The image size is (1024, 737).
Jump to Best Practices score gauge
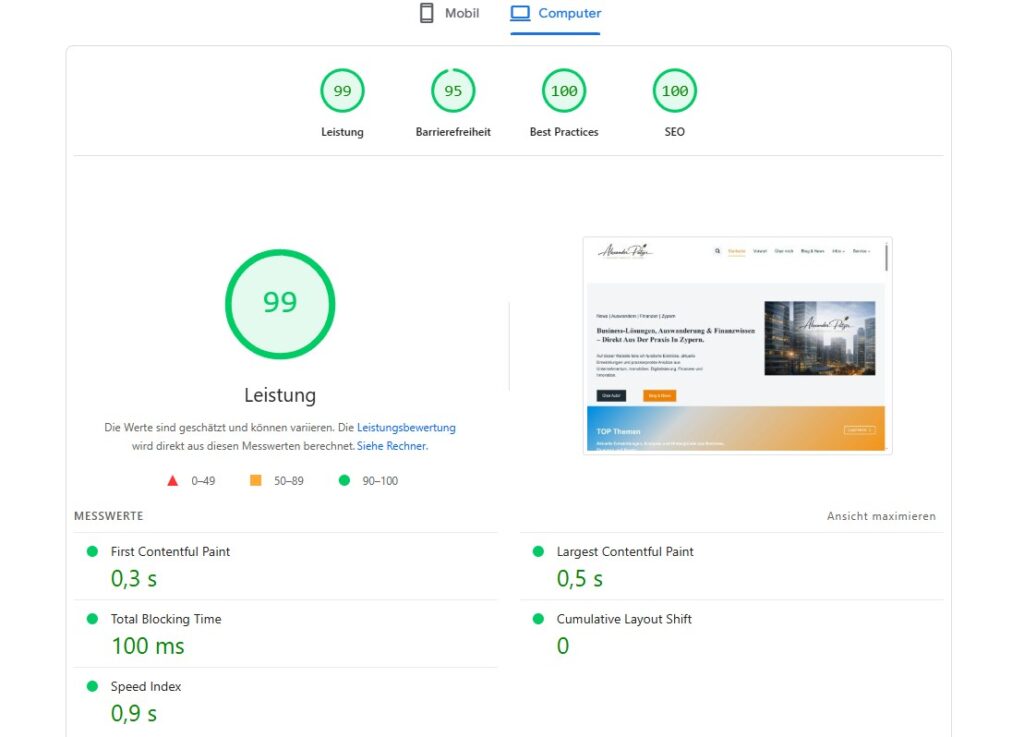564,91
